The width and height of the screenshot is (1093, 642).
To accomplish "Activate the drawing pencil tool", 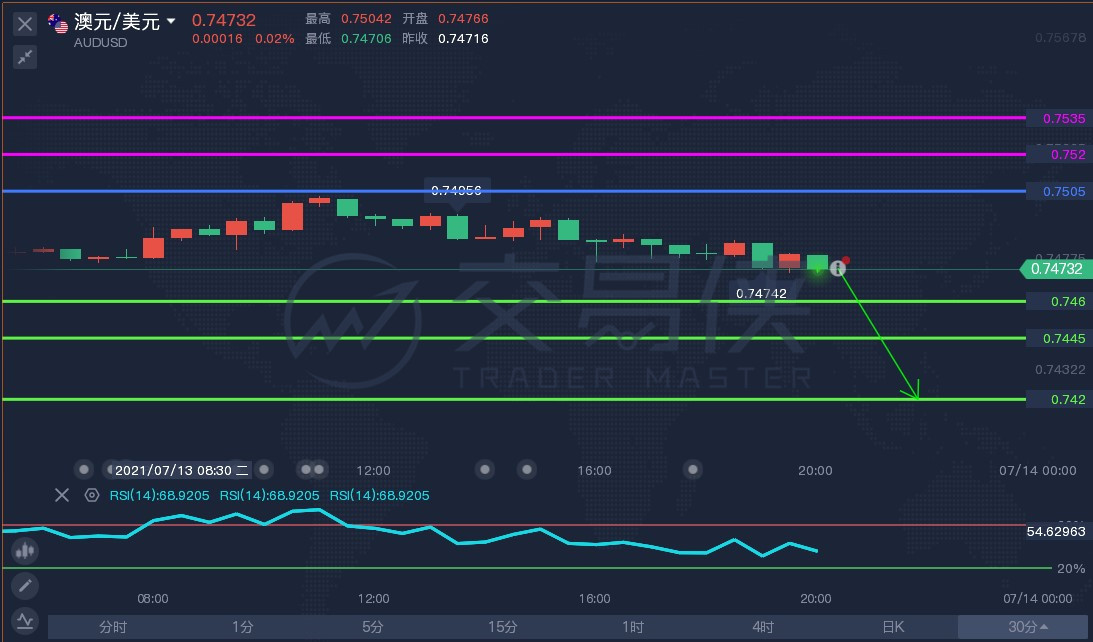I will 25,586.
